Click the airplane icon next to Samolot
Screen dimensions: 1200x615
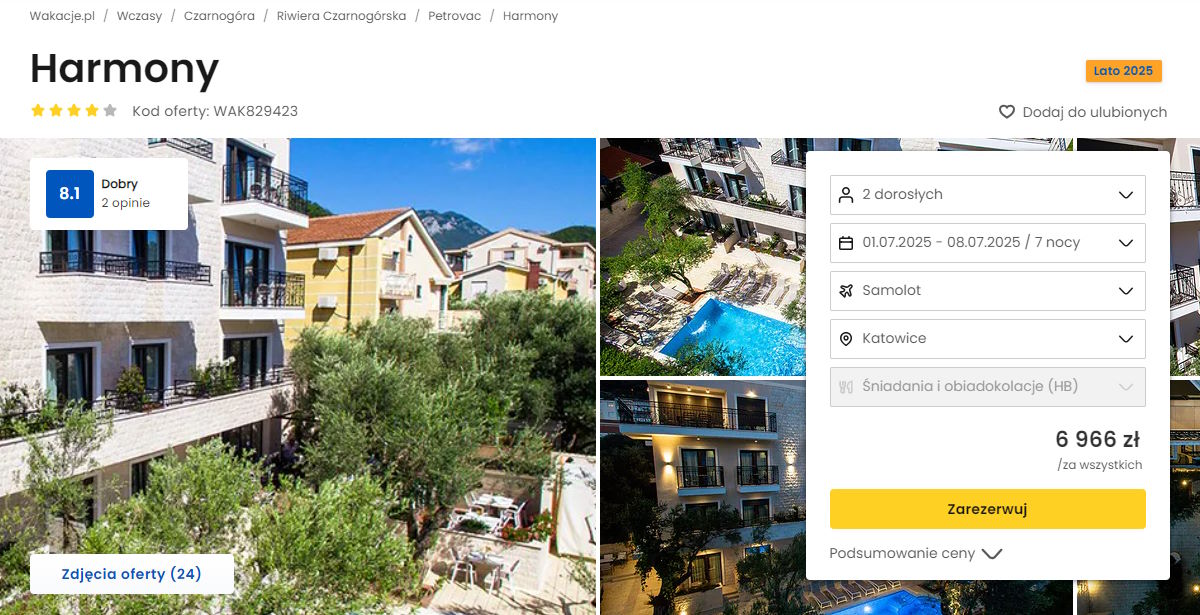(846, 290)
